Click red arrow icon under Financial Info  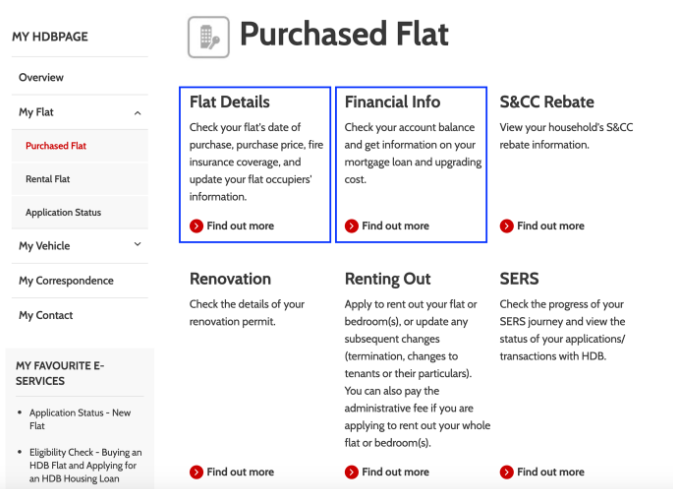click(352, 226)
